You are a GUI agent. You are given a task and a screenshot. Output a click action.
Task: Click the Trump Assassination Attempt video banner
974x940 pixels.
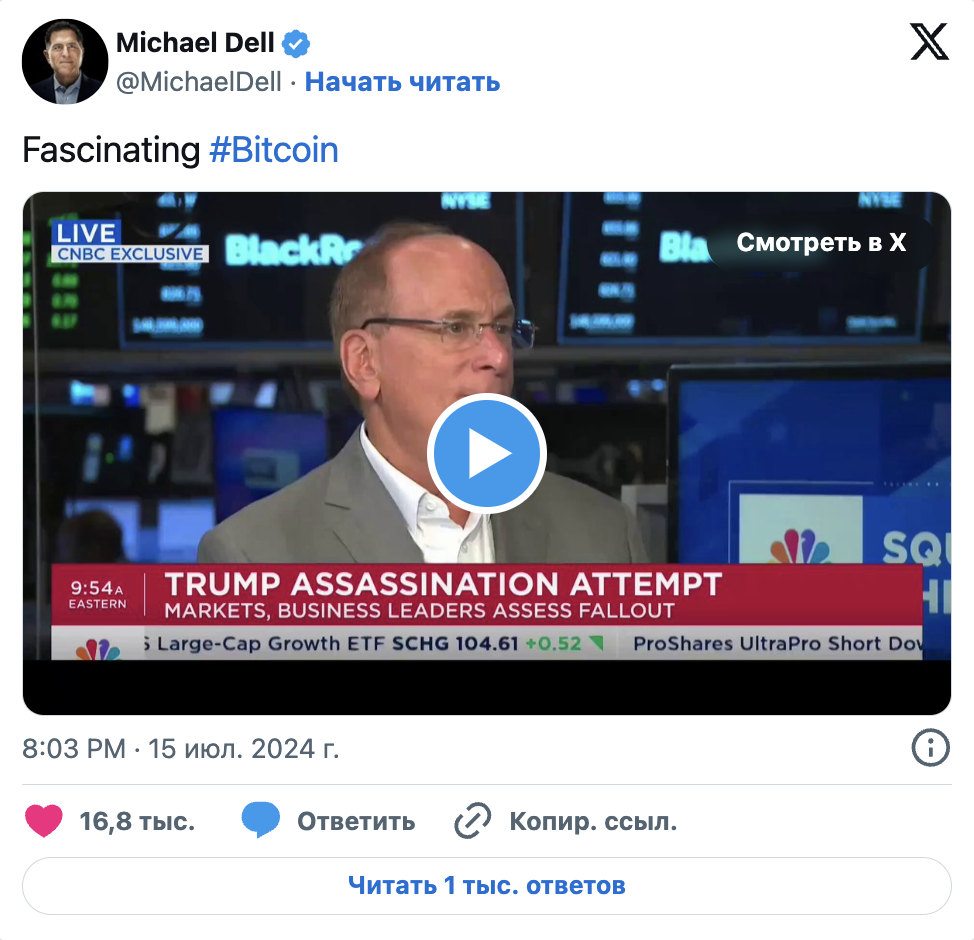click(487, 595)
